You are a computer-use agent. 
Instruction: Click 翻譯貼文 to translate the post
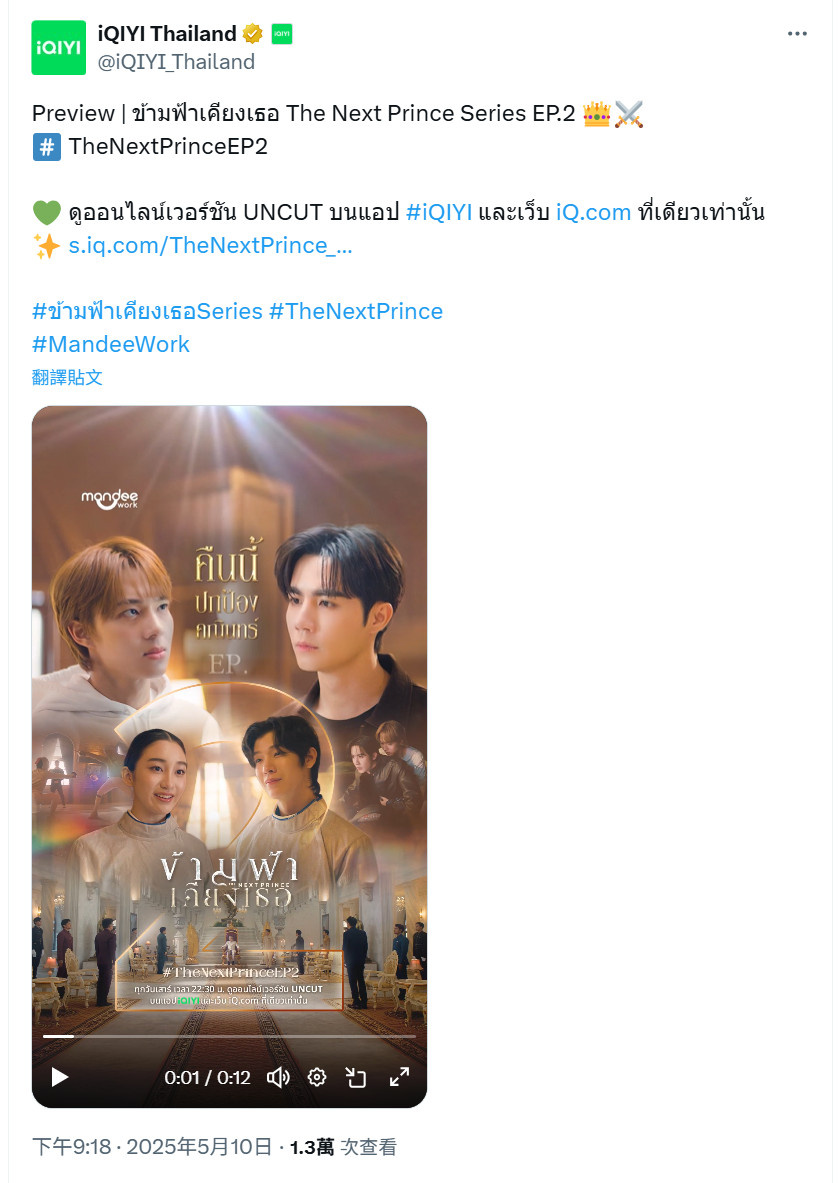(67, 377)
